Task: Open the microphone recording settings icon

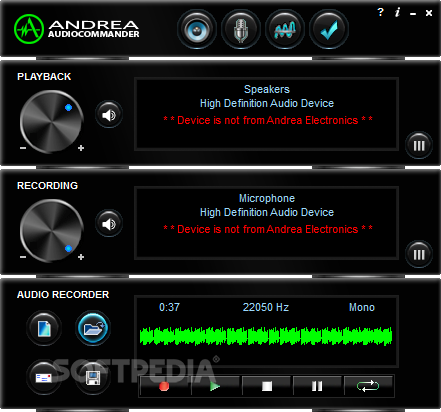Action: 241,29
